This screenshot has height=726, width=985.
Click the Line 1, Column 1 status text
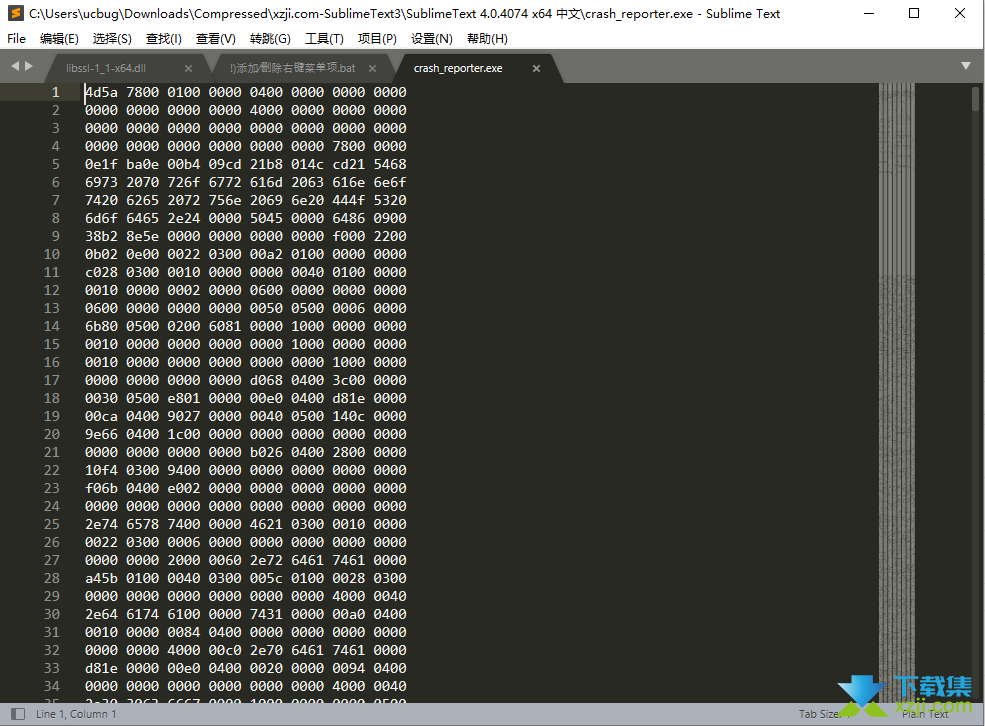click(x=76, y=714)
